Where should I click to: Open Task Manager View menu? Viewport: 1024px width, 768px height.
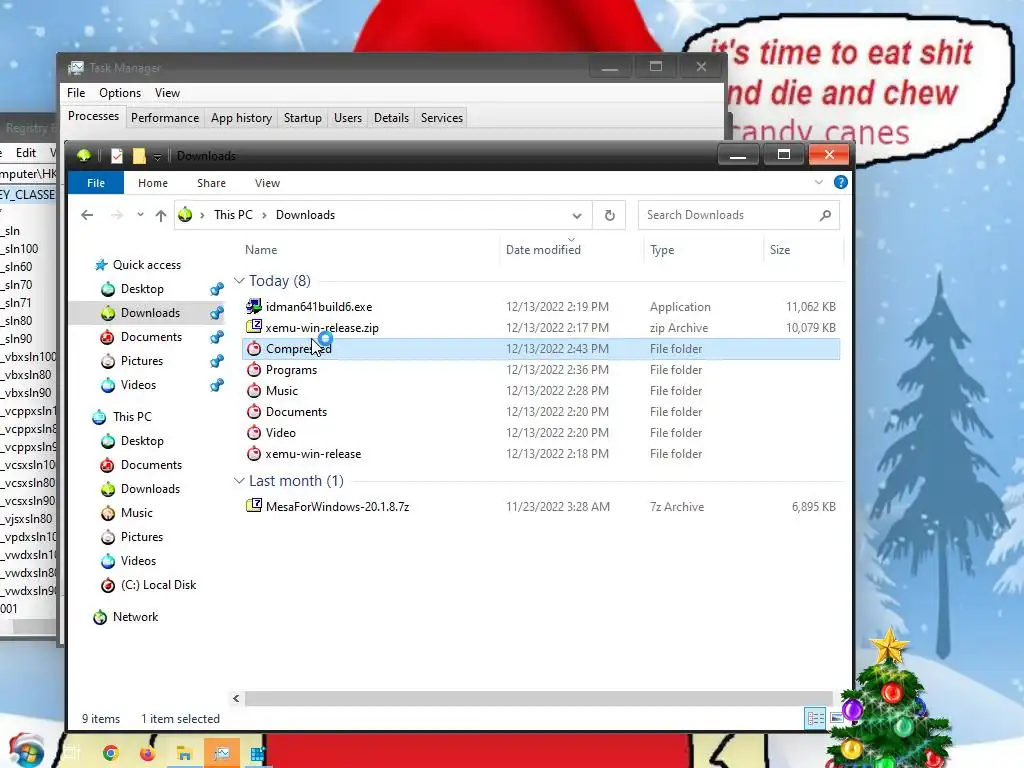(x=167, y=93)
